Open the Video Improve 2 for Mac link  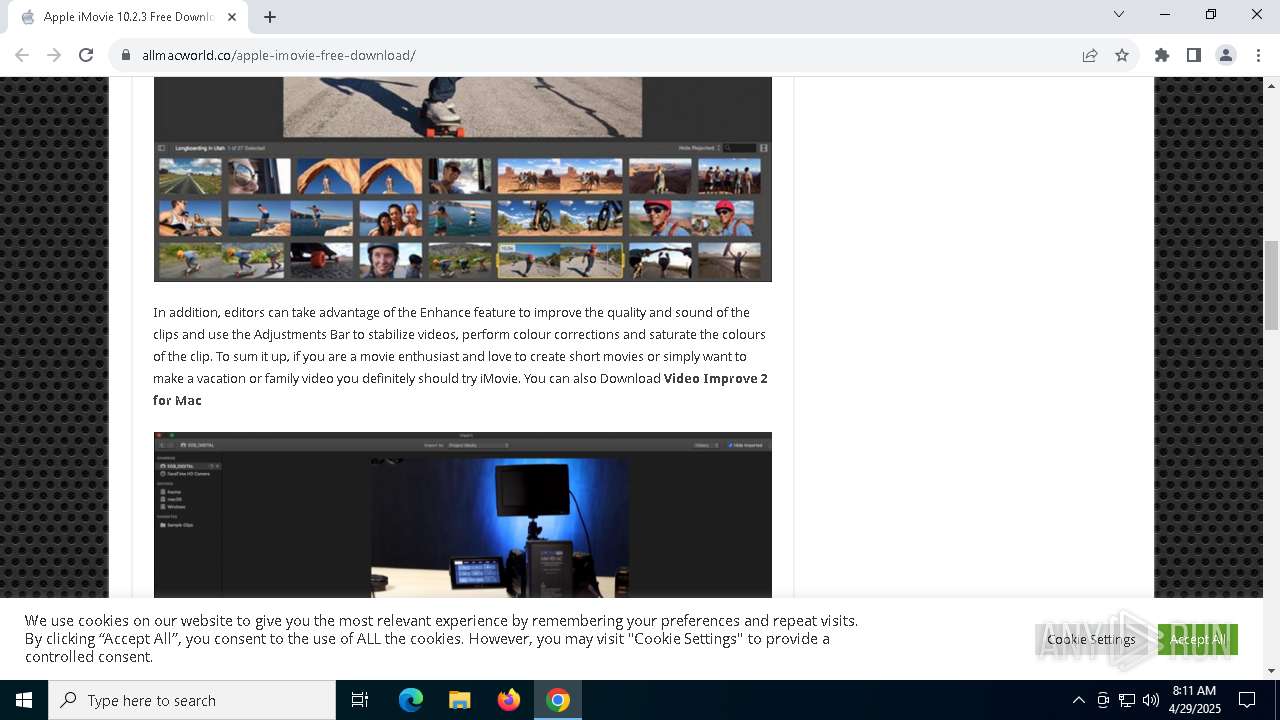tap(460, 389)
